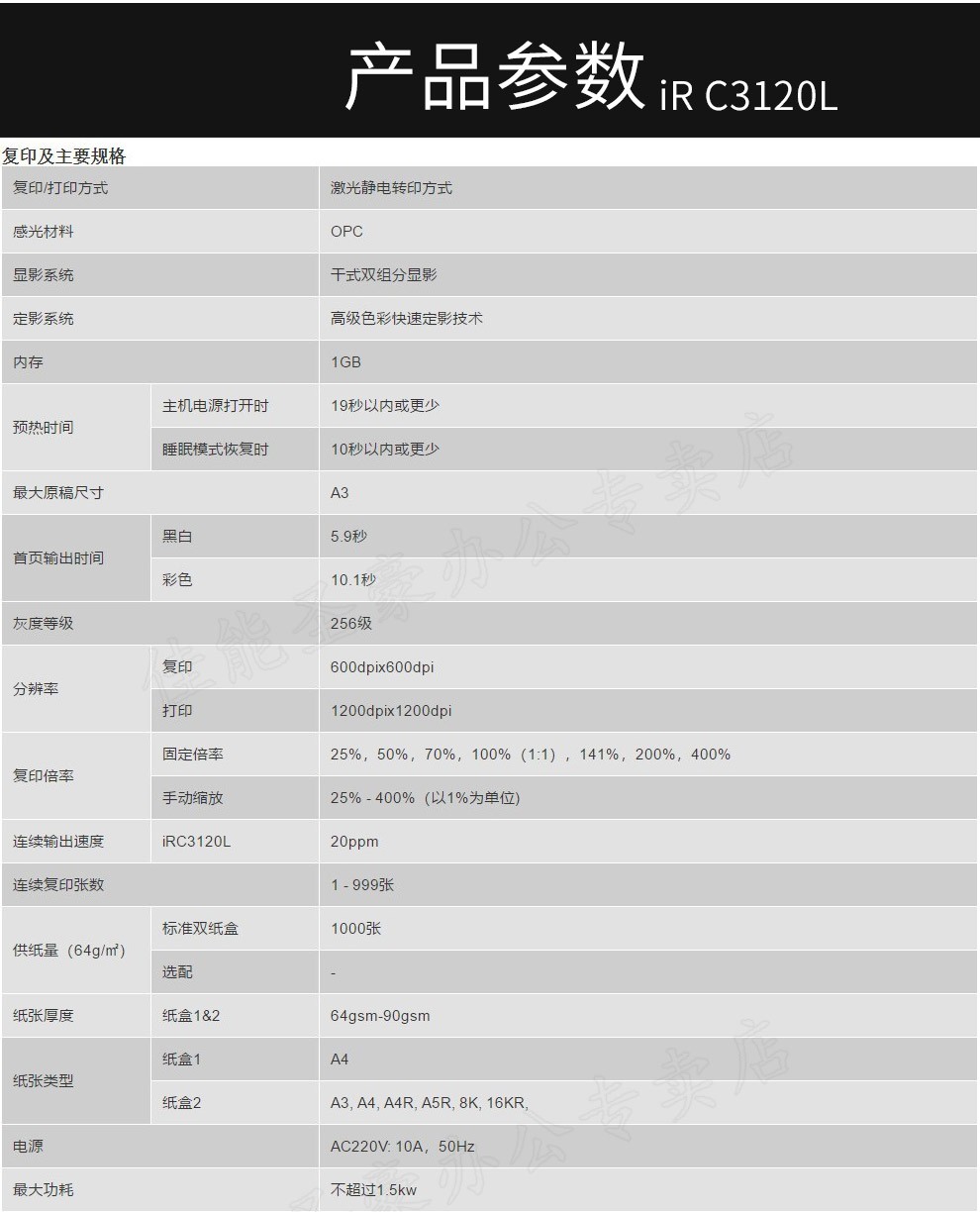The width and height of the screenshot is (980, 1212).
Task: Select the 激光静电转印方式 value
Action: pyautogui.click(x=391, y=187)
